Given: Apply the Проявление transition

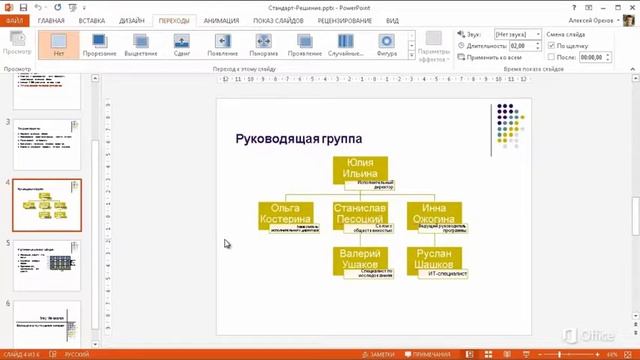Looking at the screenshot, I should tap(304, 45).
